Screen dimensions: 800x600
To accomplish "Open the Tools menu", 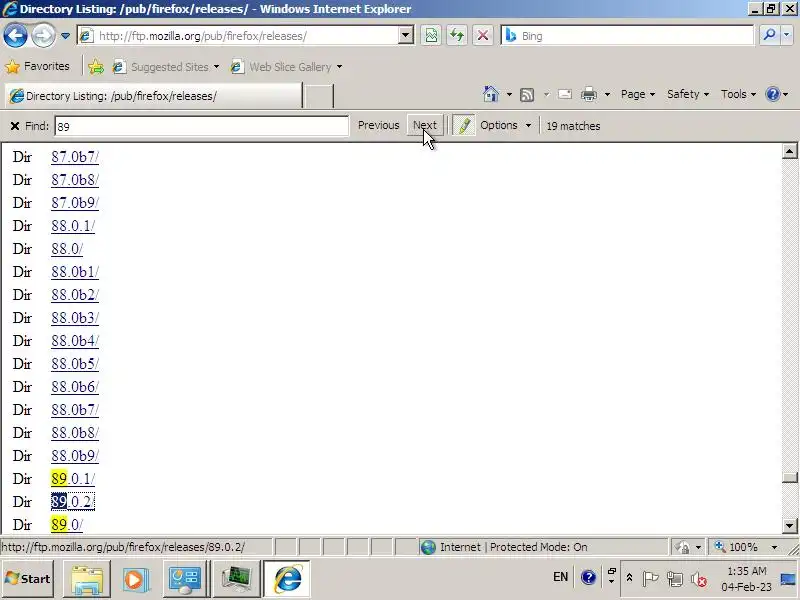I will (x=738, y=94).
